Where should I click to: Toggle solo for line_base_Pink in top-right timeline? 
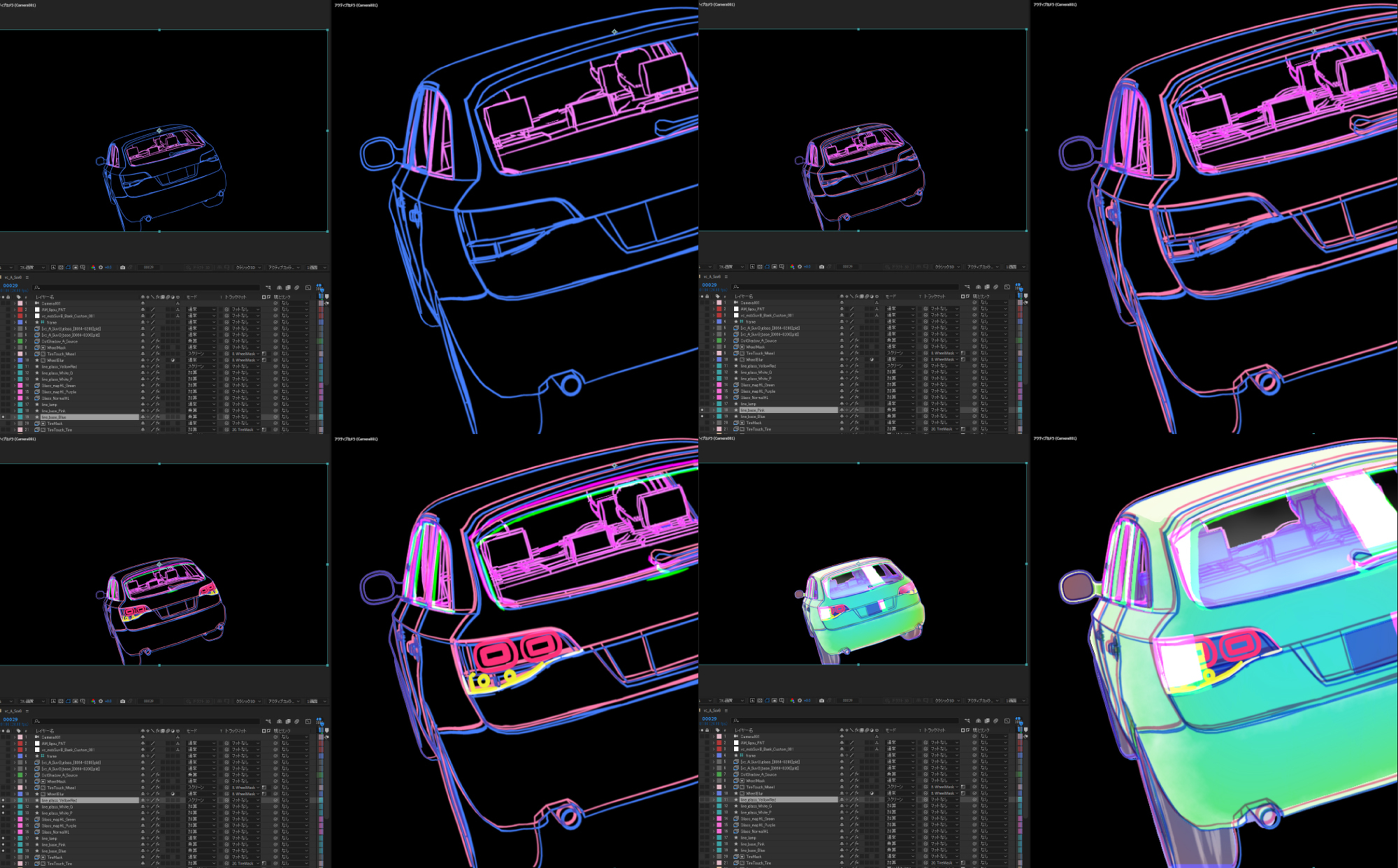(x=702, y=410)
